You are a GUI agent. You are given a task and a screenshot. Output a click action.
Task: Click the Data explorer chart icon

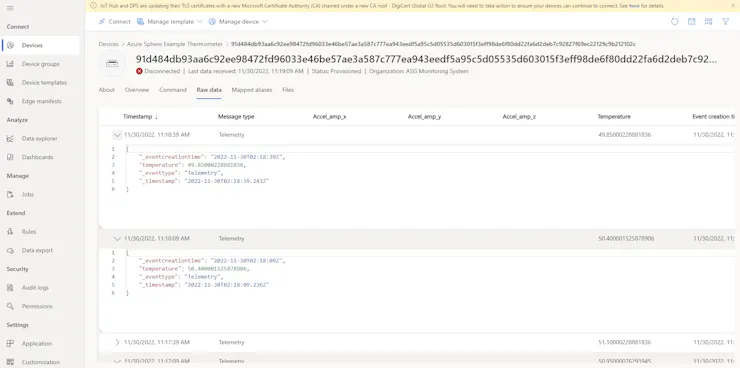[x=10, y=139]
